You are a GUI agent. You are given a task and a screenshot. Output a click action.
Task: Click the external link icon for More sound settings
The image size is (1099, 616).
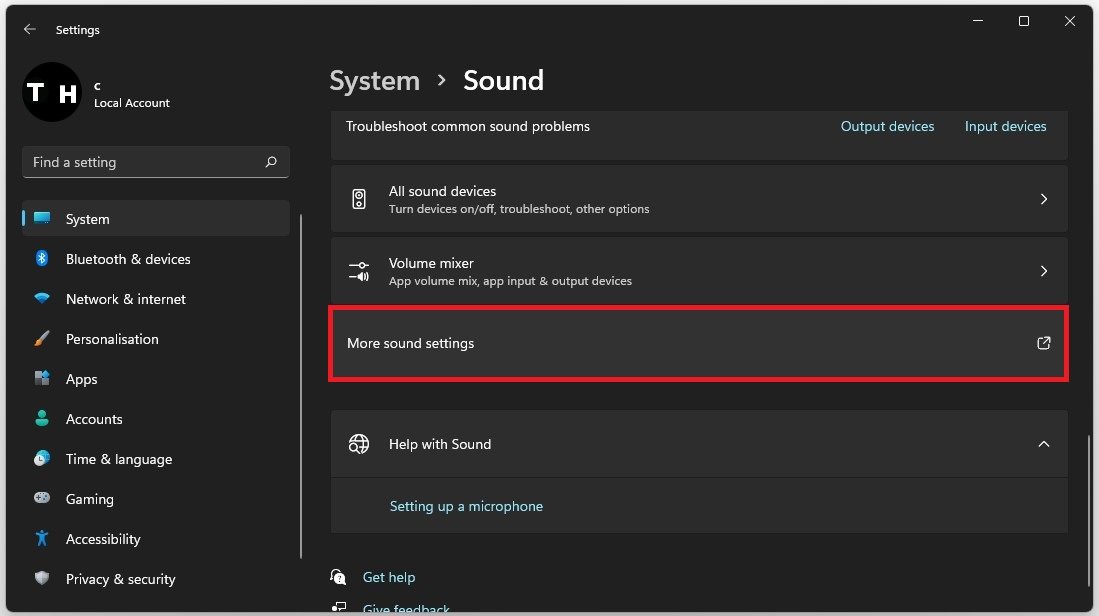tap(1043, 343)
